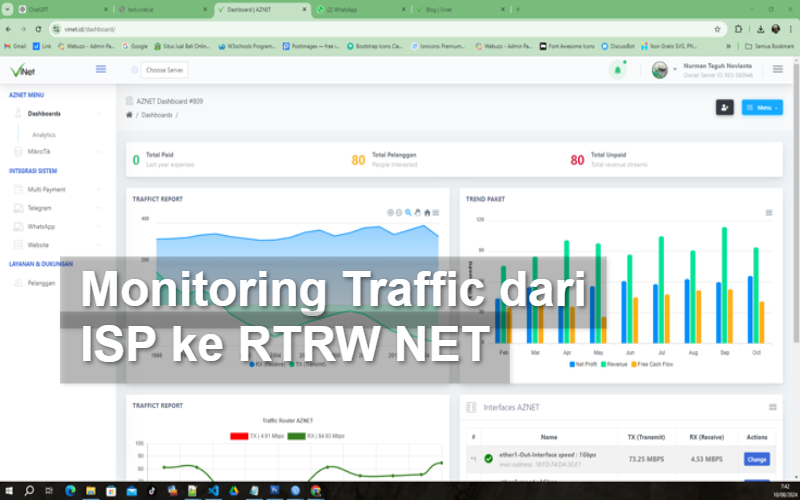Click the Change button for ether1 interface

click(757, 459)
